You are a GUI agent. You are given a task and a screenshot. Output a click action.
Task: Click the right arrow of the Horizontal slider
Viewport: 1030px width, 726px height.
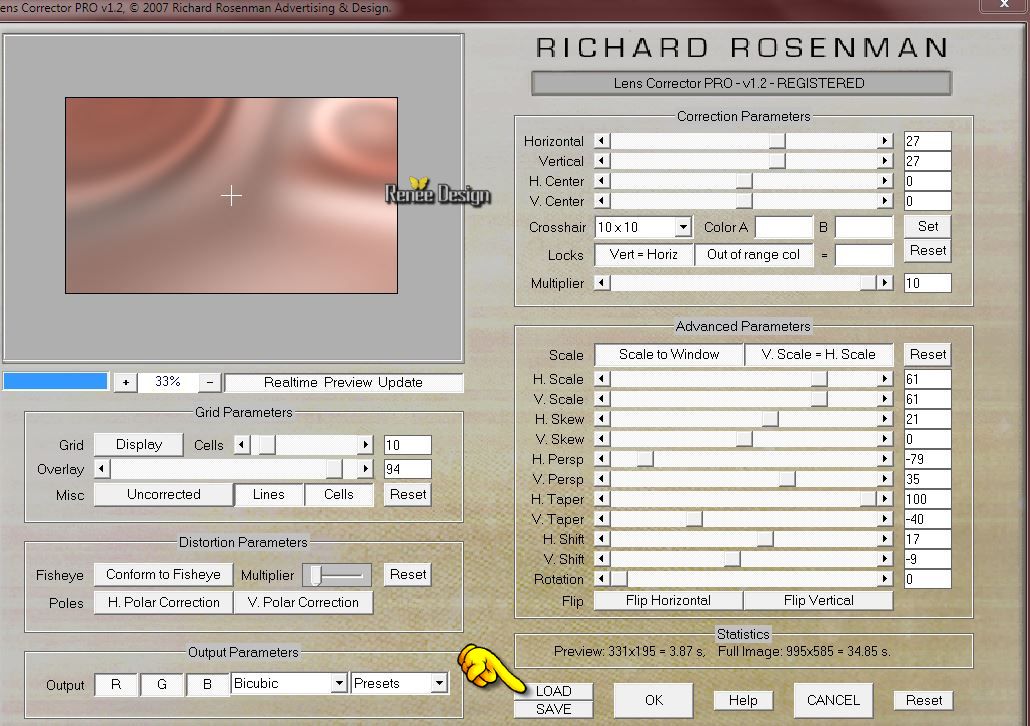(885, 141)
